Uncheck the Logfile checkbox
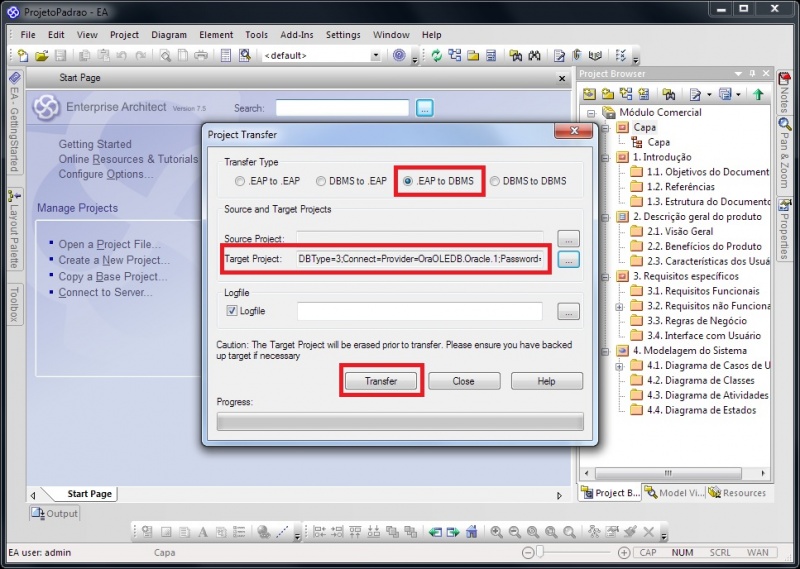Image resolution: width=800 pixels, height=569 pixels. (232, 312)
